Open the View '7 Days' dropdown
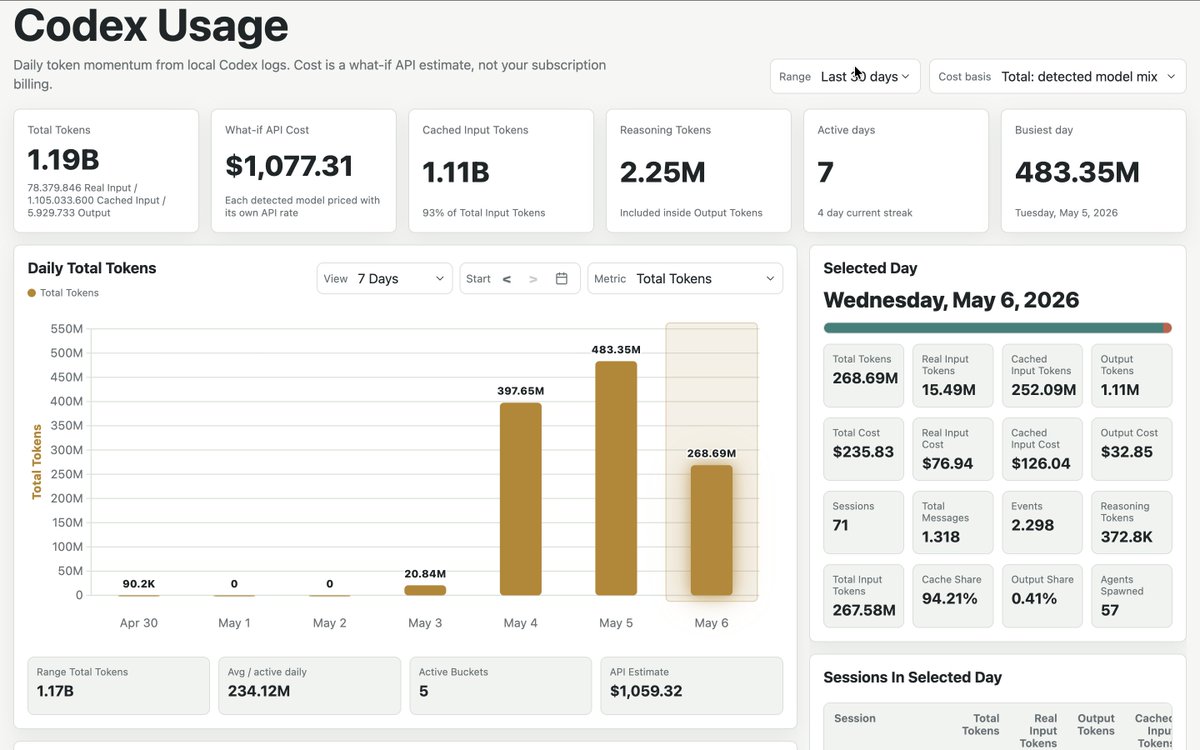The width and height of the screenshot is (1200, 750). tap(385, 279)
